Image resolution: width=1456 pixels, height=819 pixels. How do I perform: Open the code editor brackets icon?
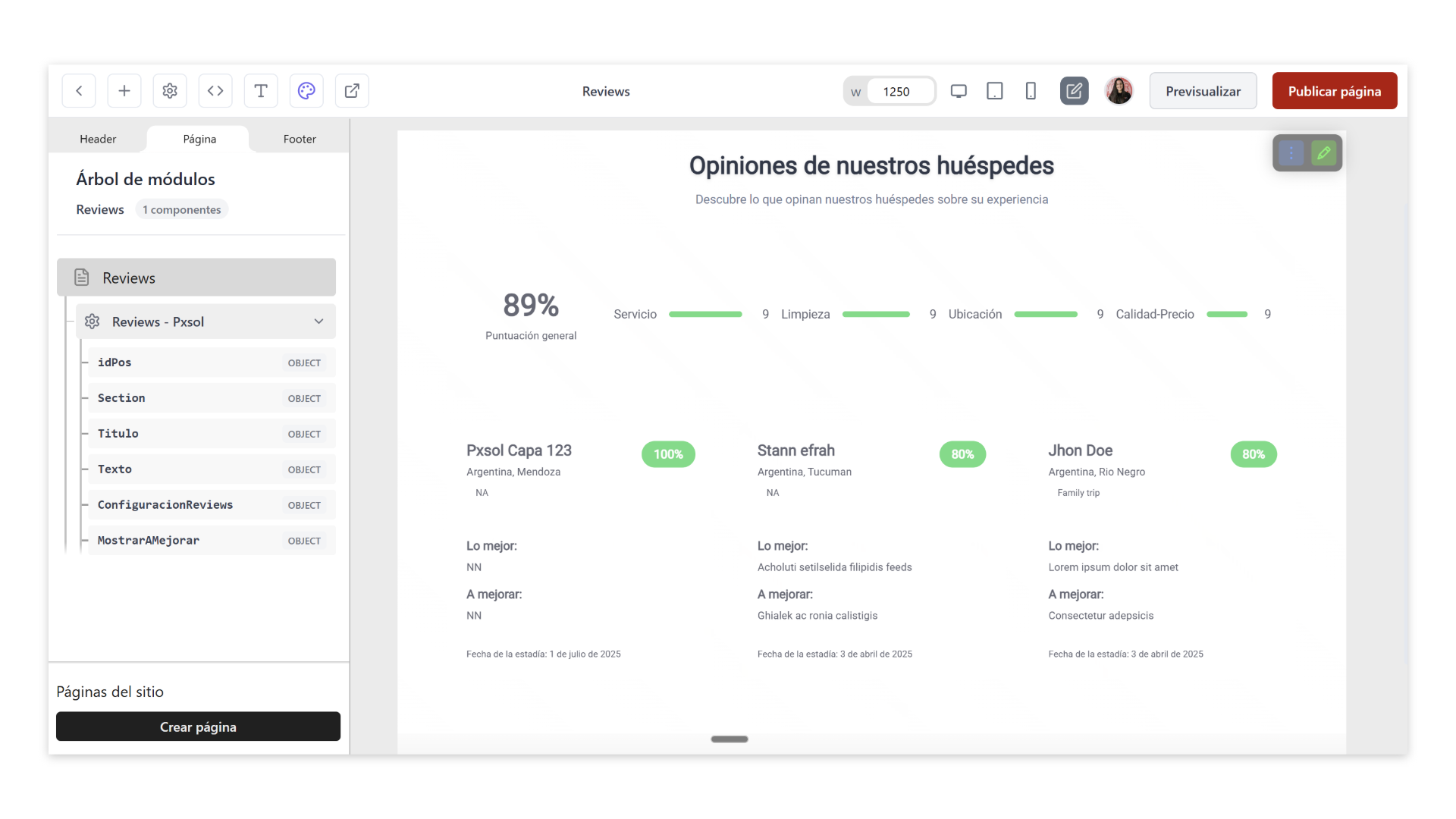click(x=215, y=91)
